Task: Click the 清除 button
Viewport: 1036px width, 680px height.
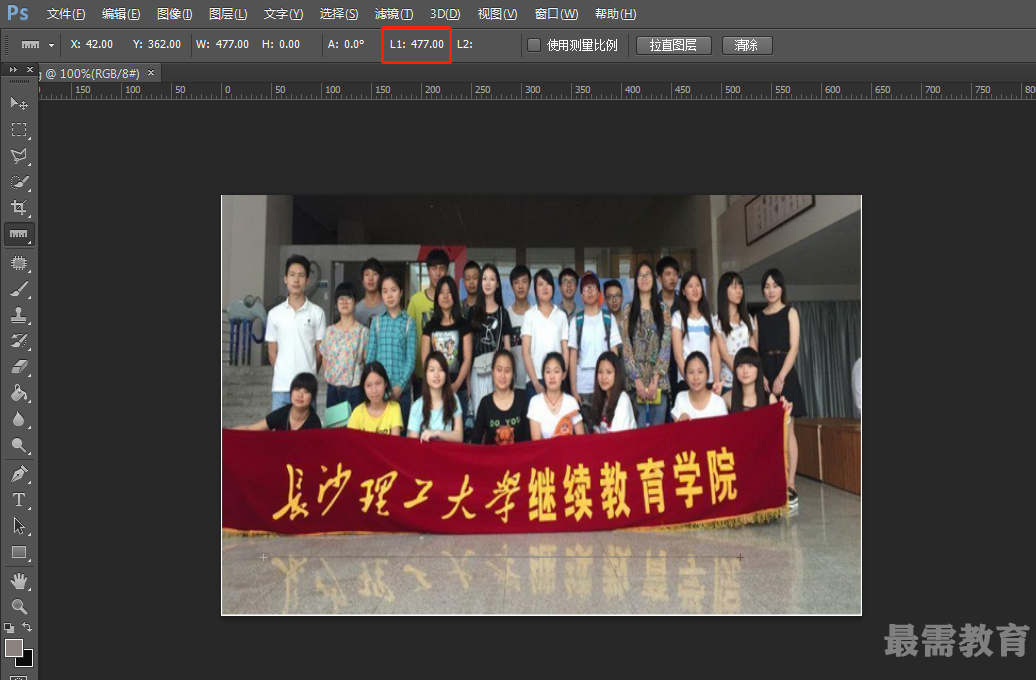Action: (747, 45)
